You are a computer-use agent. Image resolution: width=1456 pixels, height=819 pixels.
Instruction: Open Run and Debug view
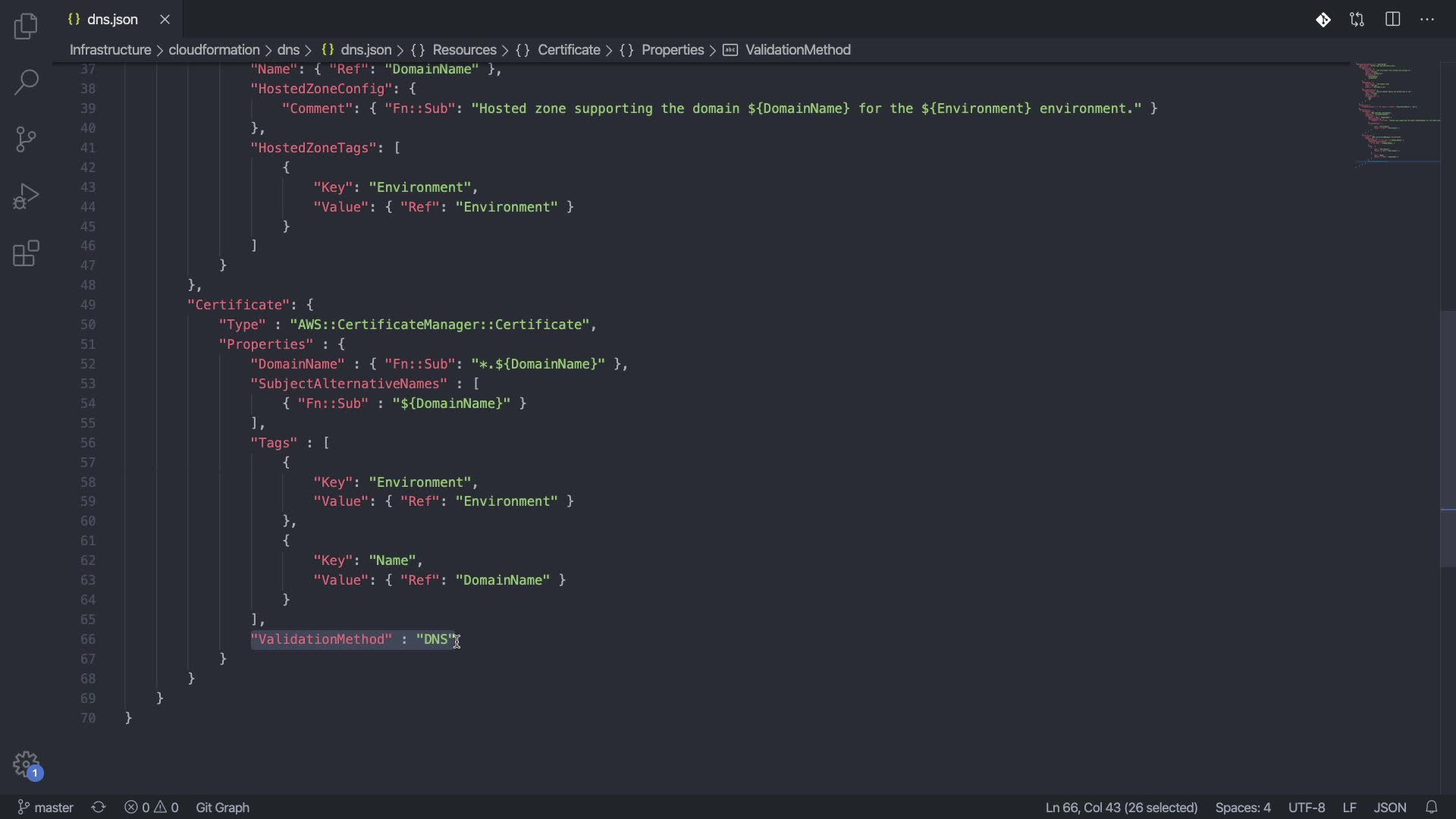point(26,196)
